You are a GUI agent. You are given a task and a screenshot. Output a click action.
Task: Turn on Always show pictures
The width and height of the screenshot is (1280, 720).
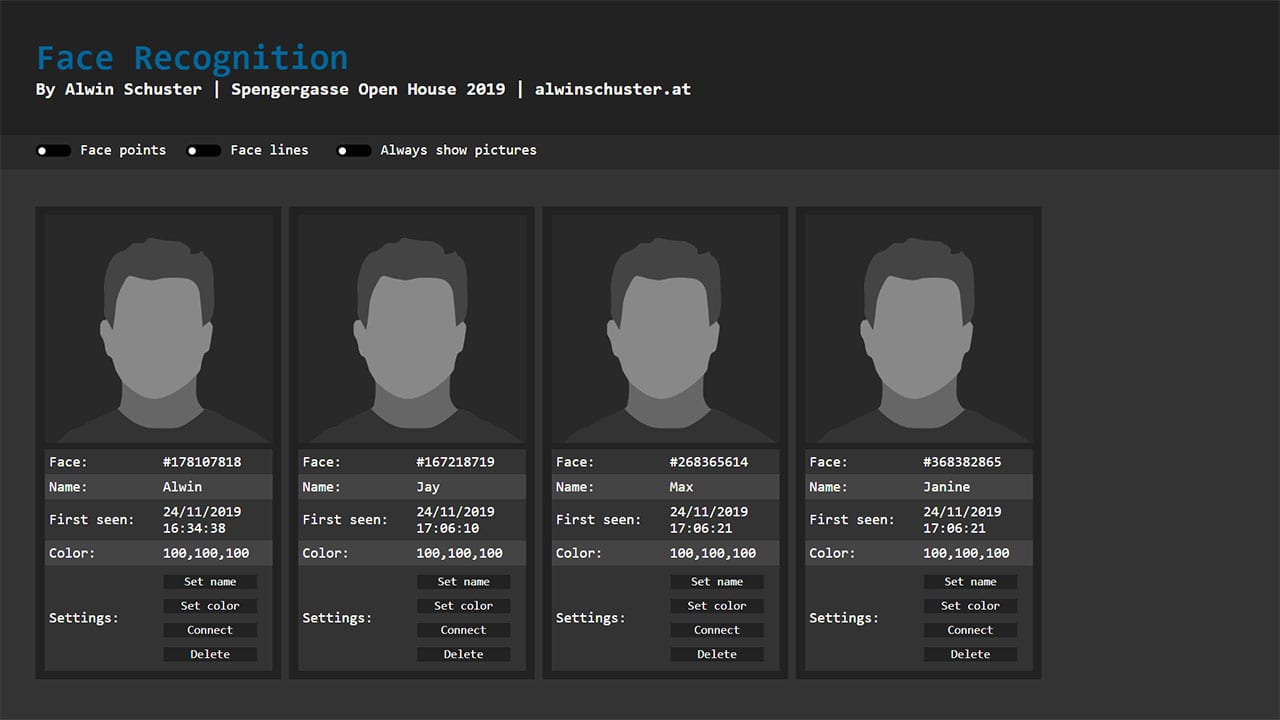coord(354,151)
